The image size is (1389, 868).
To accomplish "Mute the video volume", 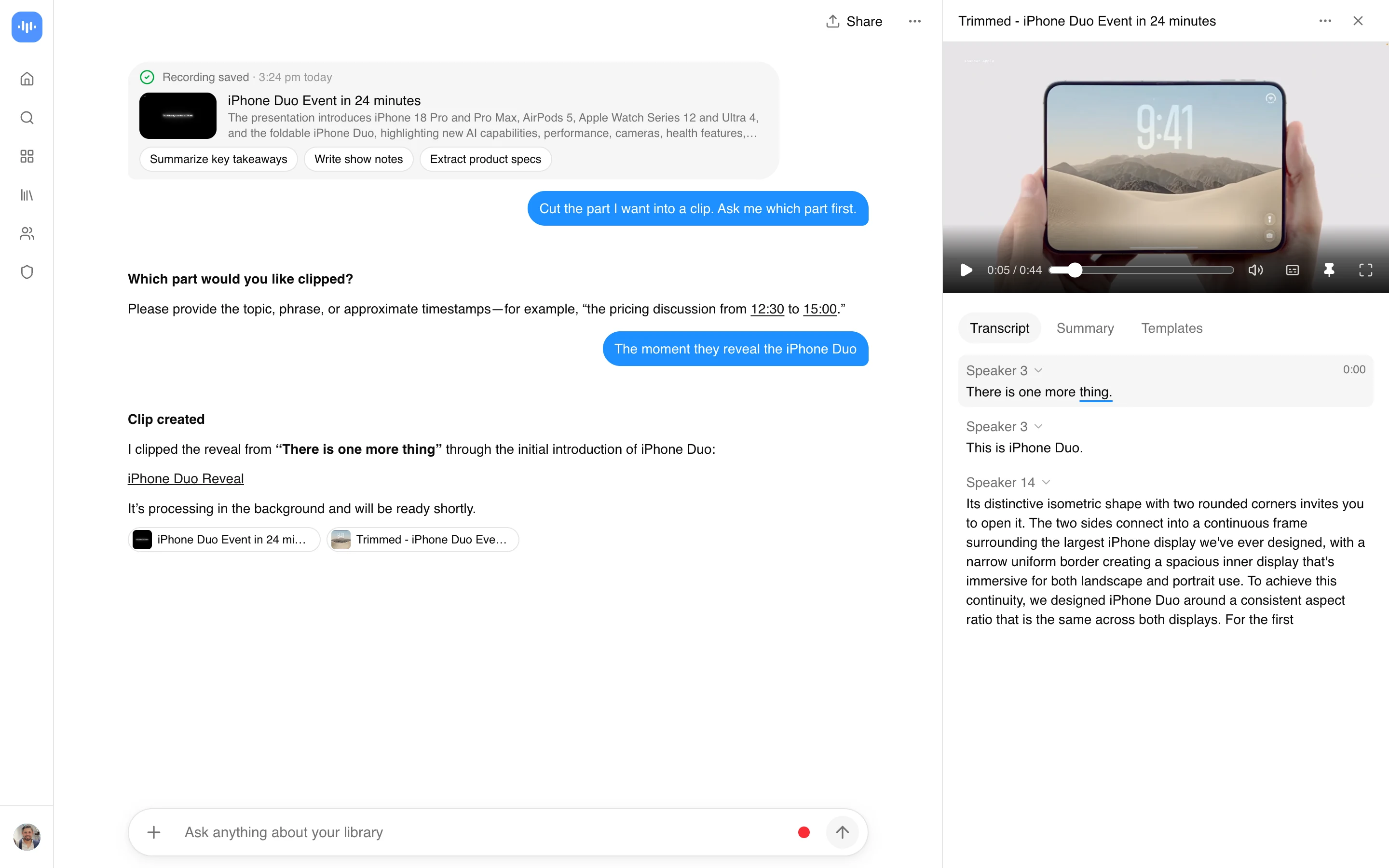I will (1255, 270).
